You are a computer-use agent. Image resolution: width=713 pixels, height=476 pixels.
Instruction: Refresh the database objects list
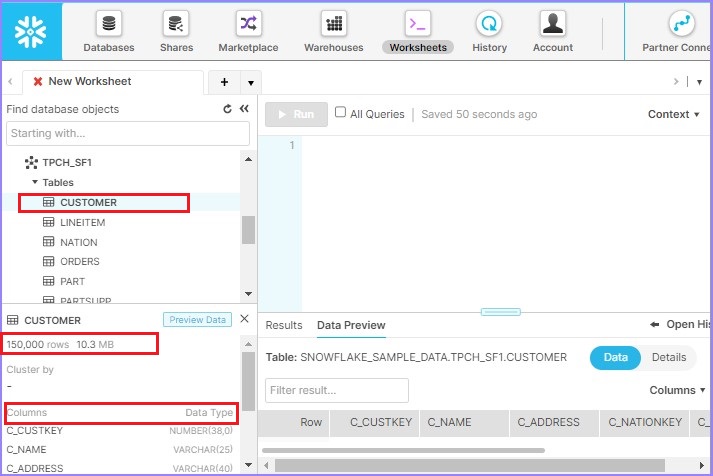(x=227, y=109)
